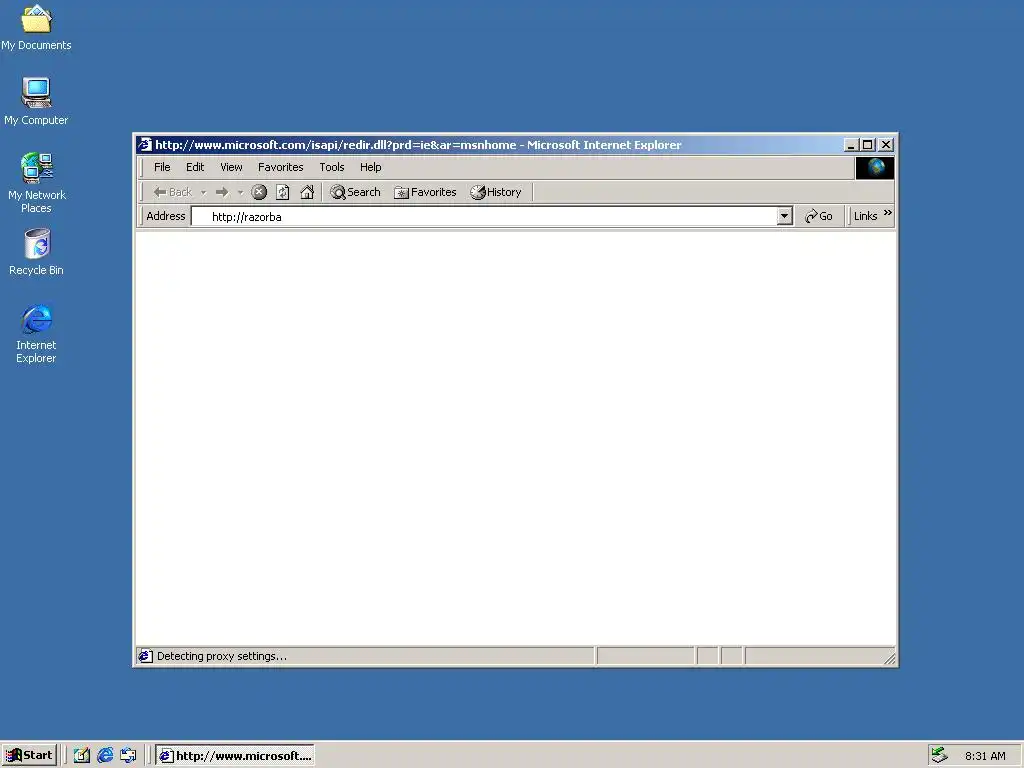Go to Home page icon

coord(307,192)
